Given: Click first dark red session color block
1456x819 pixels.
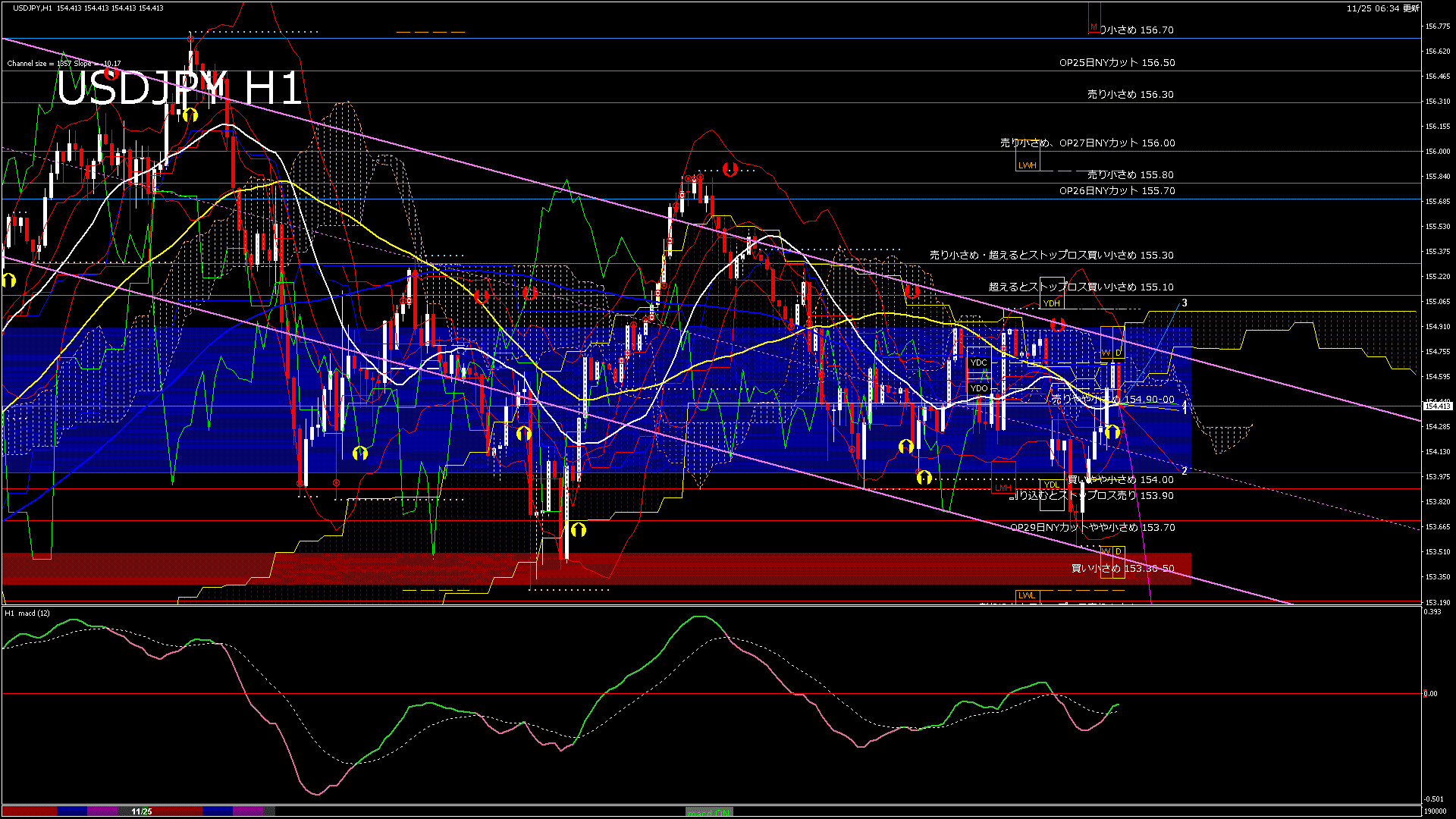Looking at the screenshot, I should (x=29, y=811).
